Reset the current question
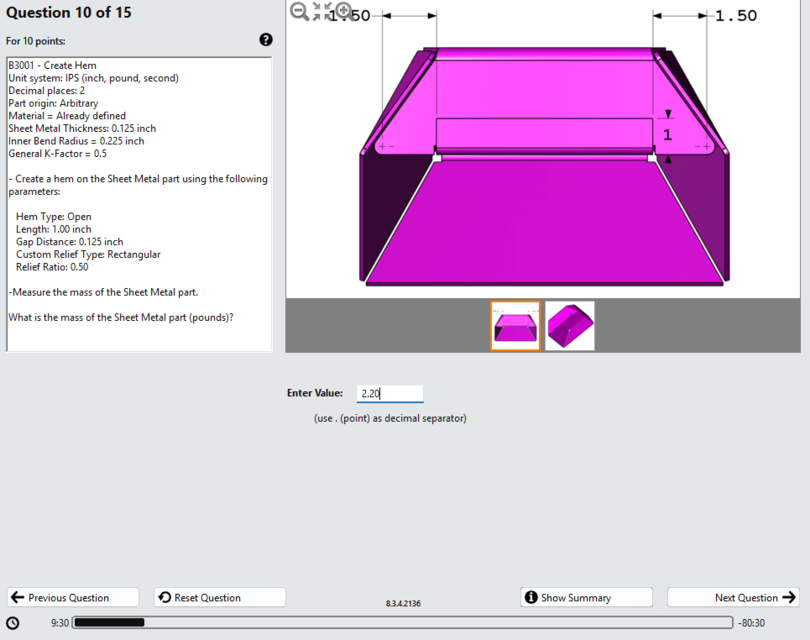Viewport: 810px width, 640px height. [219, 597]
